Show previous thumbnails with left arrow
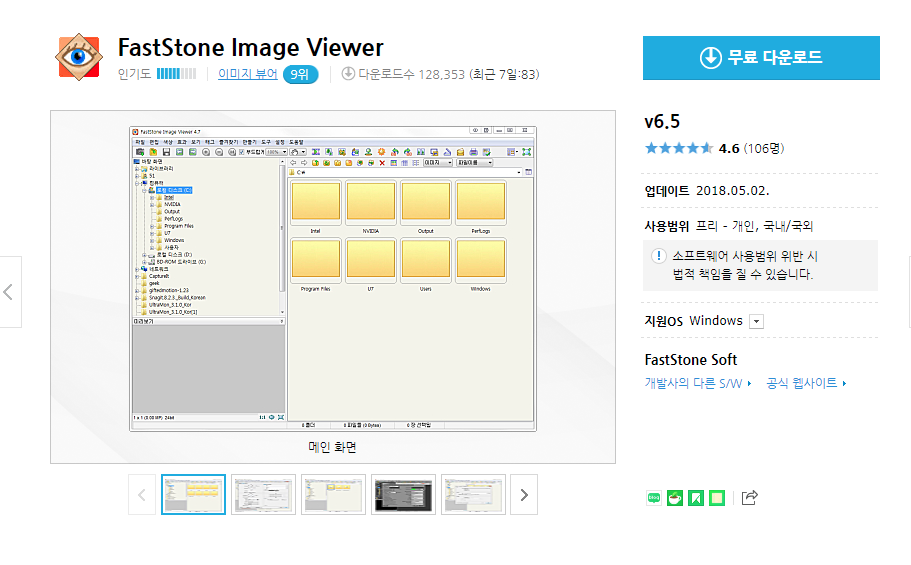The height and width of the screenshot is (565, 911). pyautogui.click(x=142, y=495)
